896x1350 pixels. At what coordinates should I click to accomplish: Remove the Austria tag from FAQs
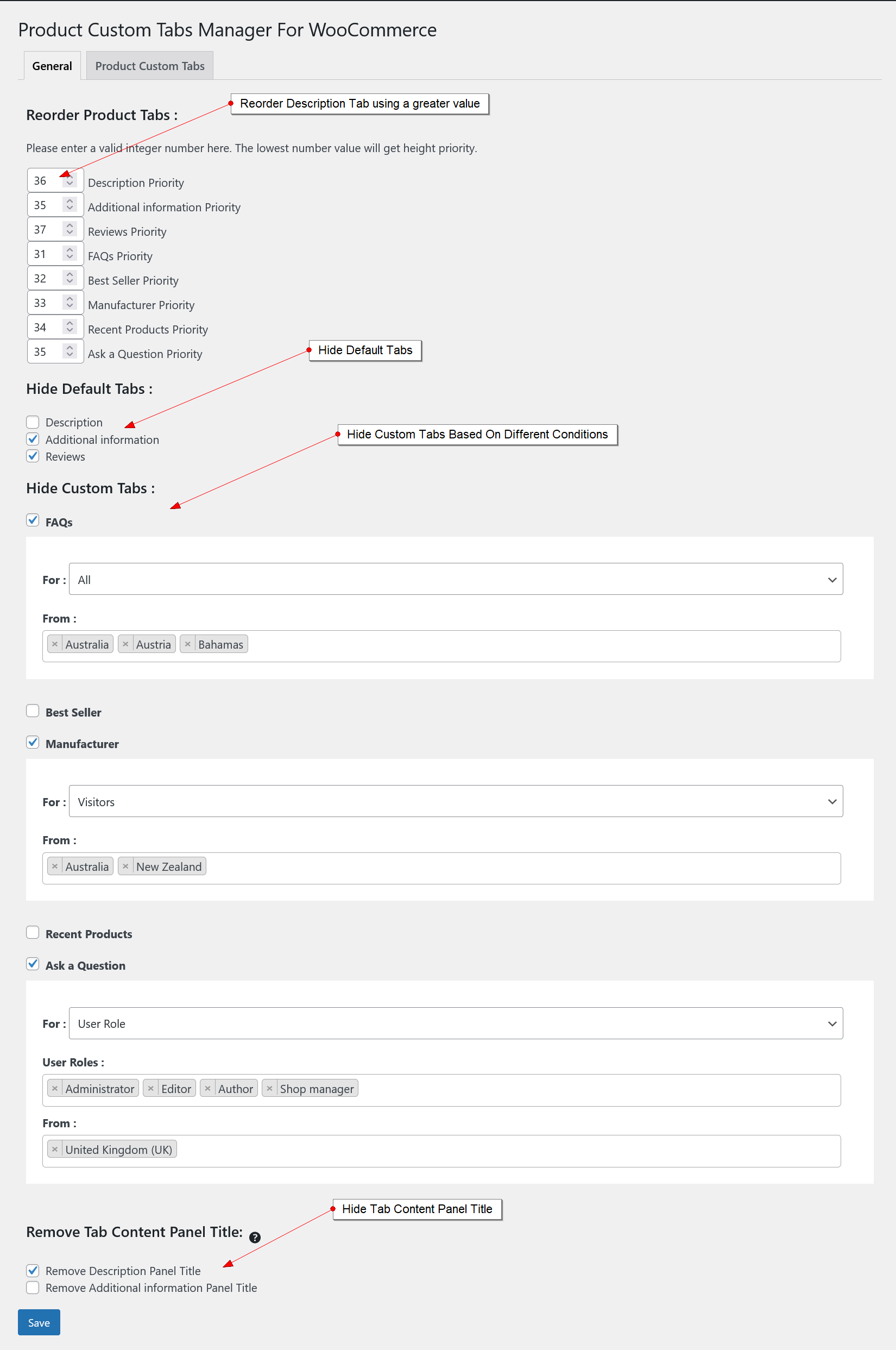coord(126,644)
